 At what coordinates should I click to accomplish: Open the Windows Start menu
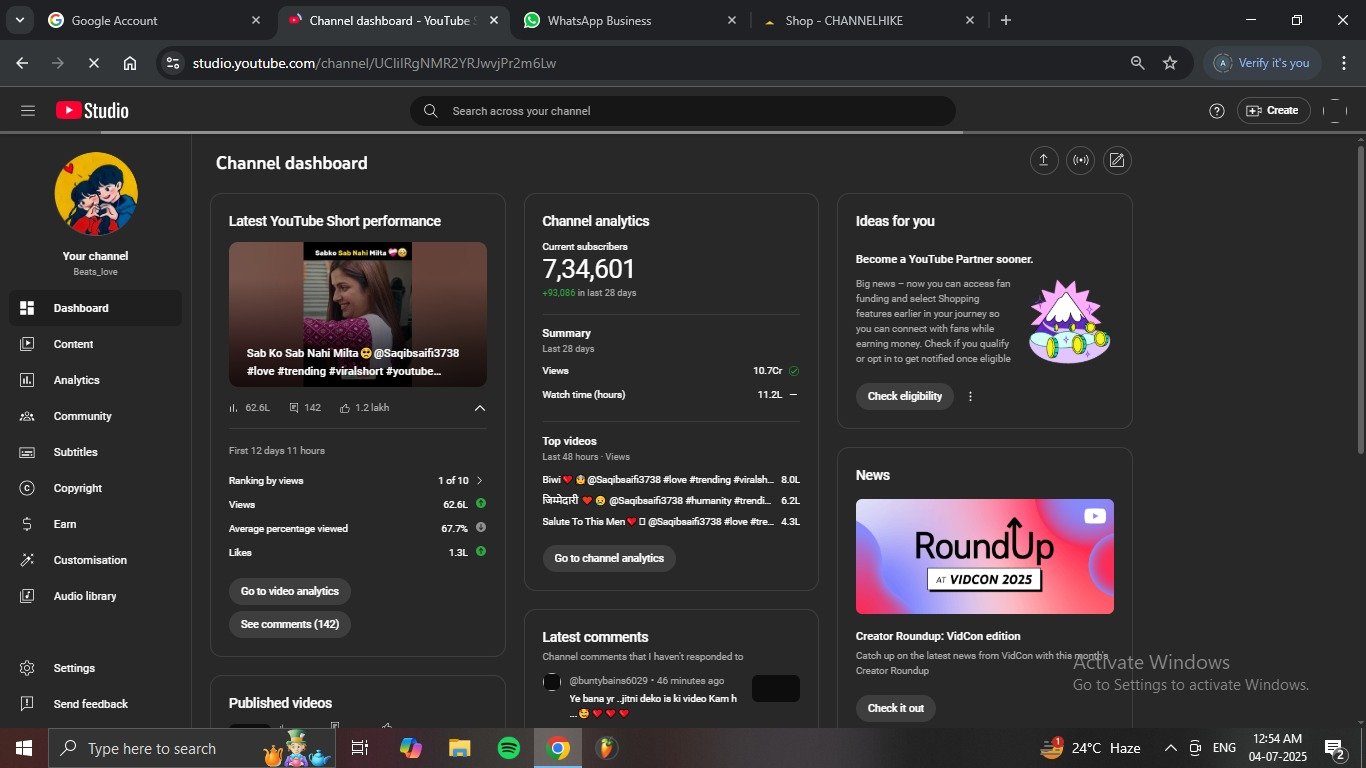(x=23, y=748)
